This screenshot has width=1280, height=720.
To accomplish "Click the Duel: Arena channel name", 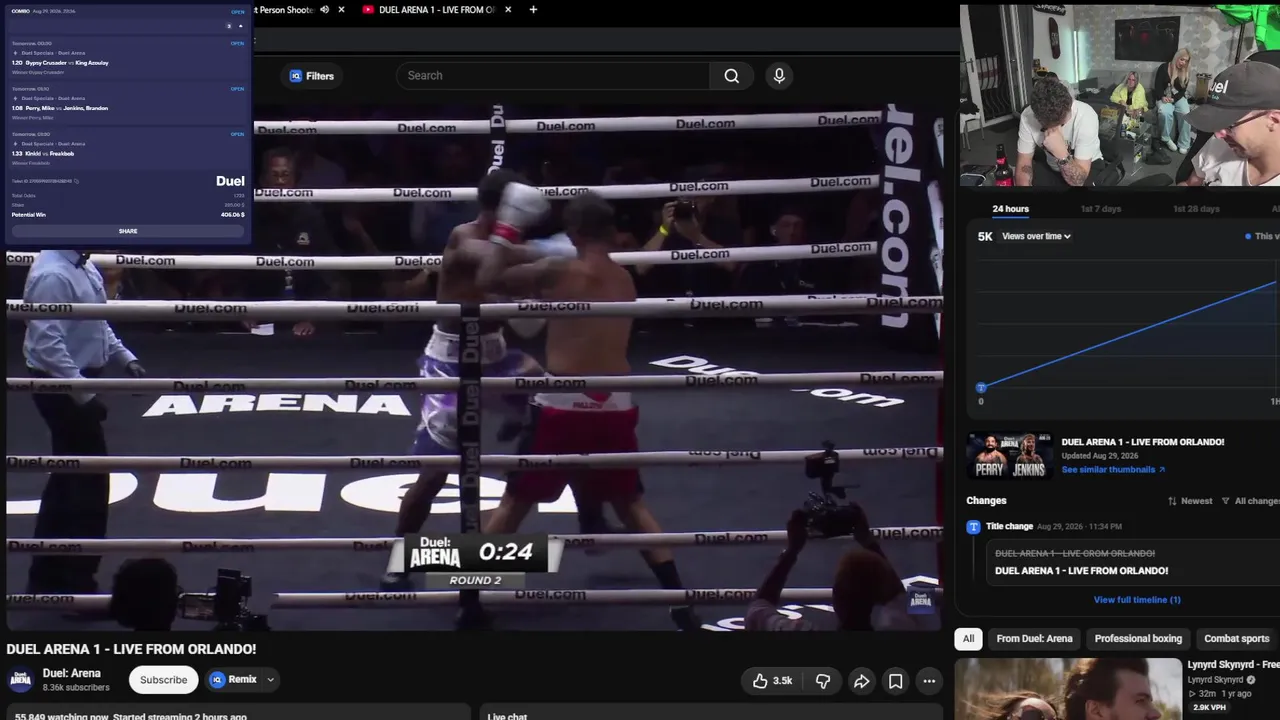I will 71,674.
